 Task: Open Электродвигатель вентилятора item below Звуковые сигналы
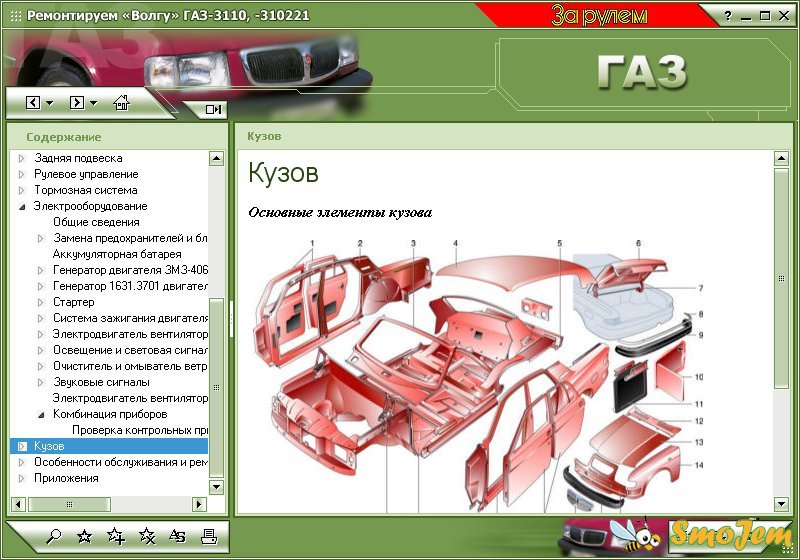coord(130,398)
